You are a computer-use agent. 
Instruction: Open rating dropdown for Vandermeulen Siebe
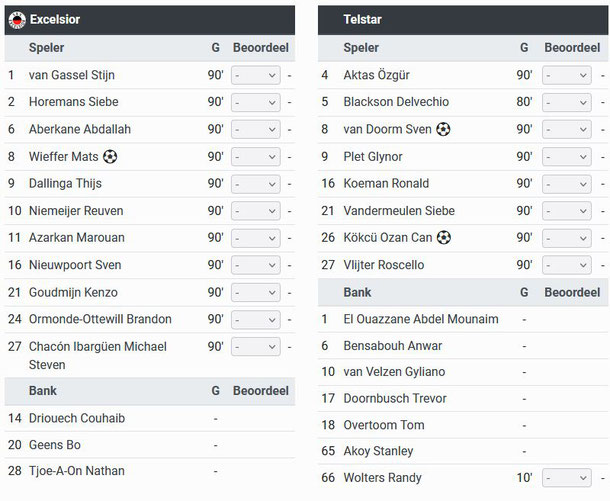[x=567, y=211]
